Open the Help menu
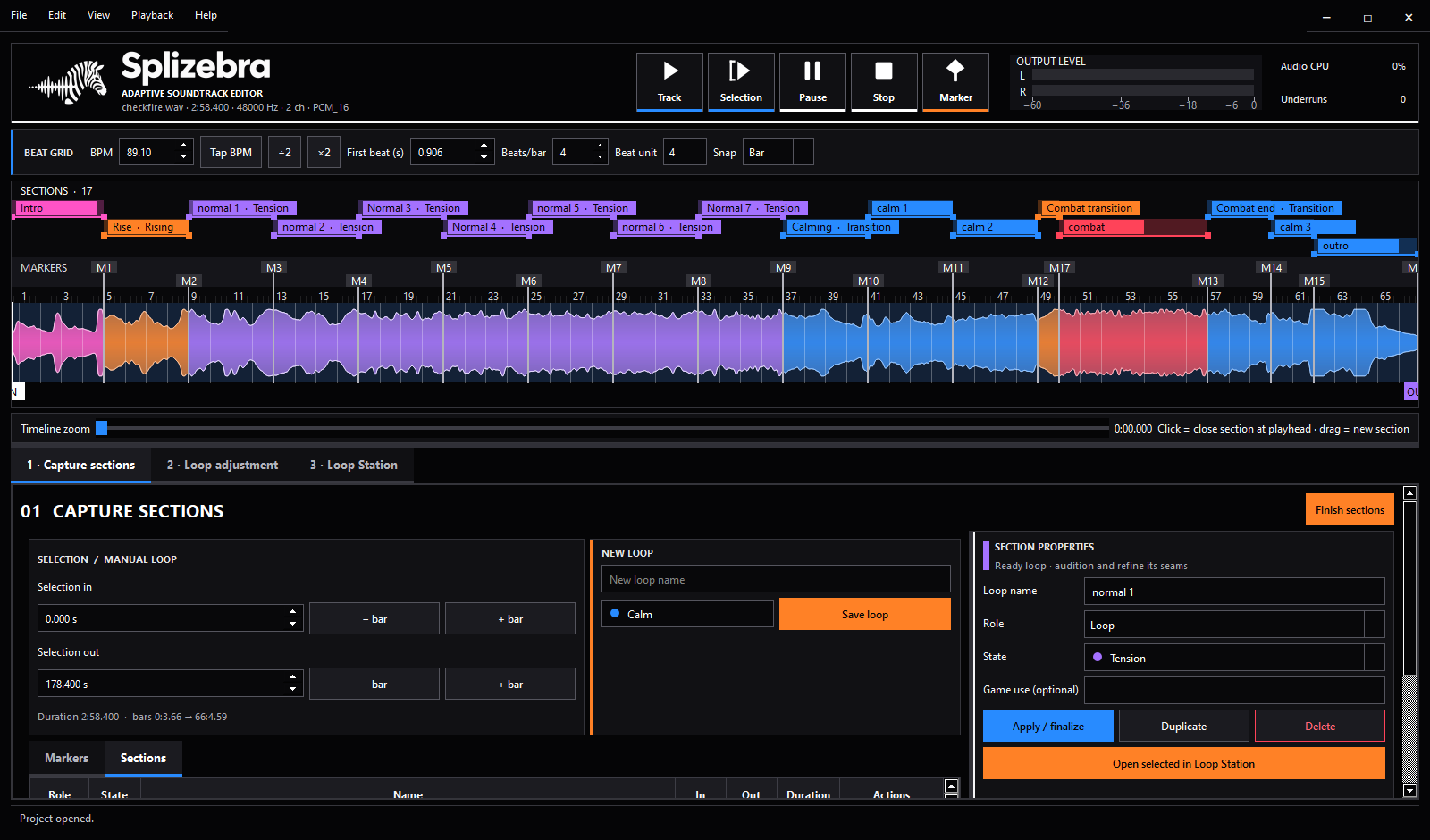 tap(206, 15)
